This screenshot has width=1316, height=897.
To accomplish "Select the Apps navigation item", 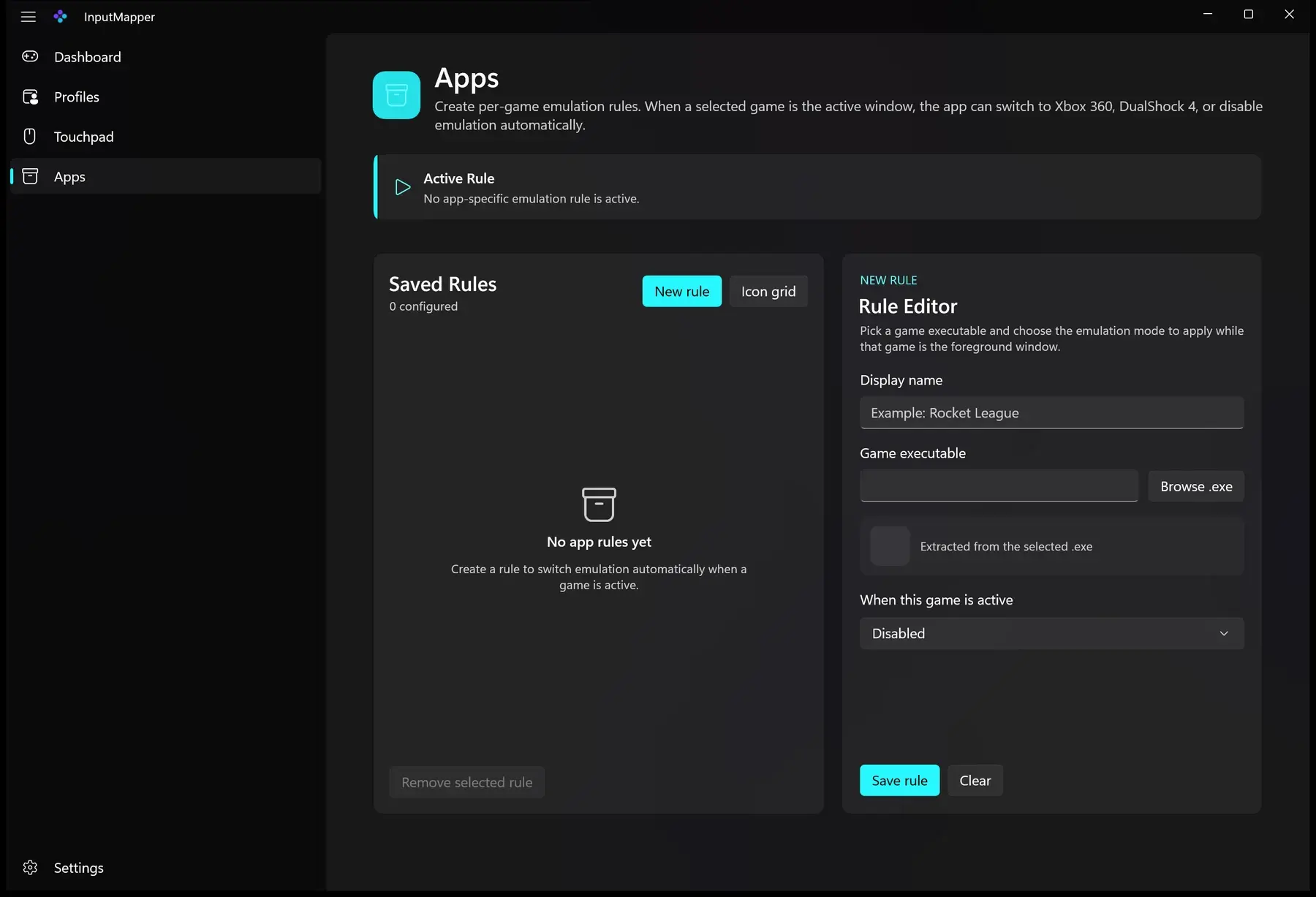I will pyautogui.click(x=166, y=176).
